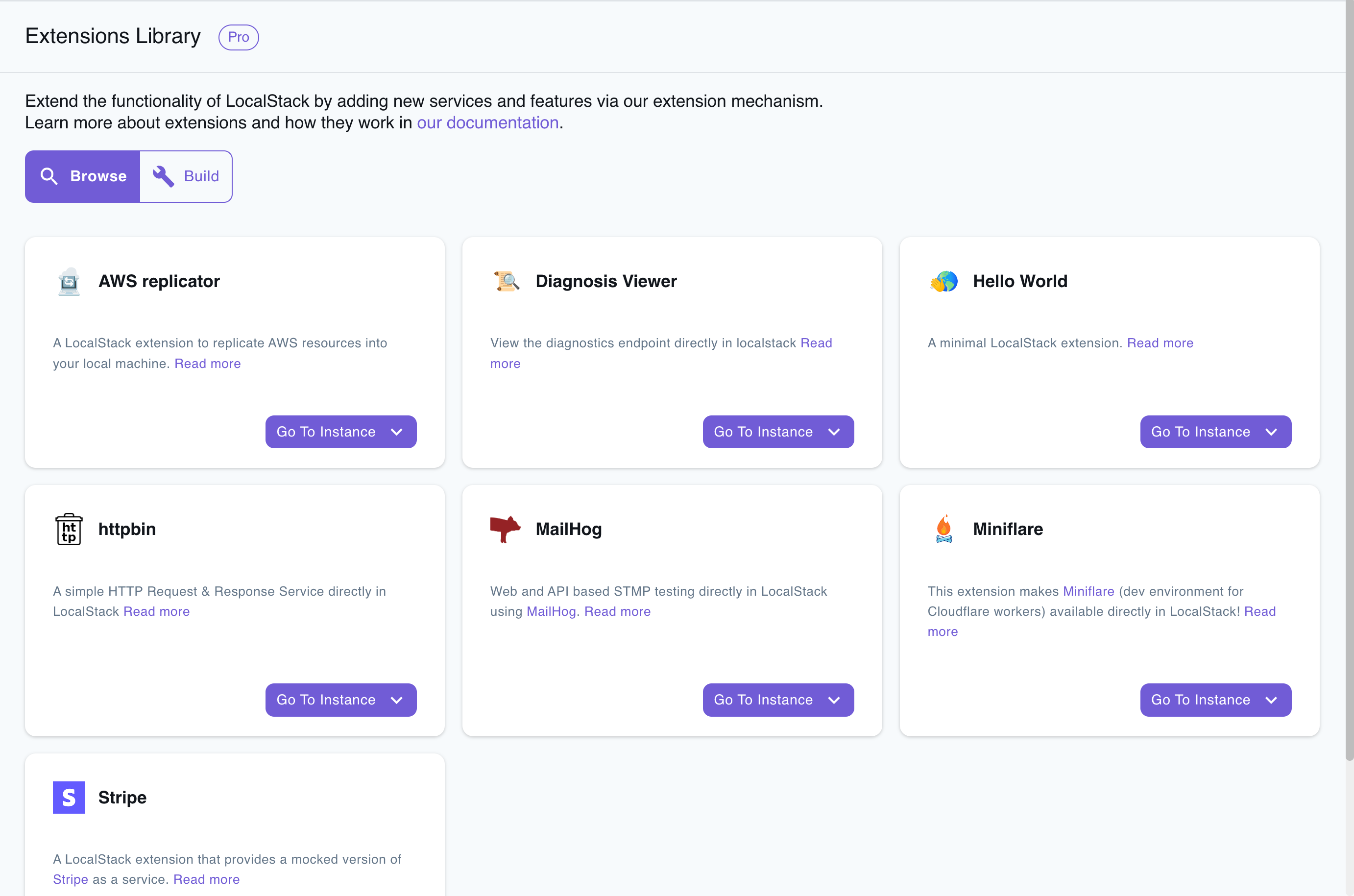Click the httpbin trash-can logo
The width and height of the screenshot is (1354, 896).
coord(69,529)
